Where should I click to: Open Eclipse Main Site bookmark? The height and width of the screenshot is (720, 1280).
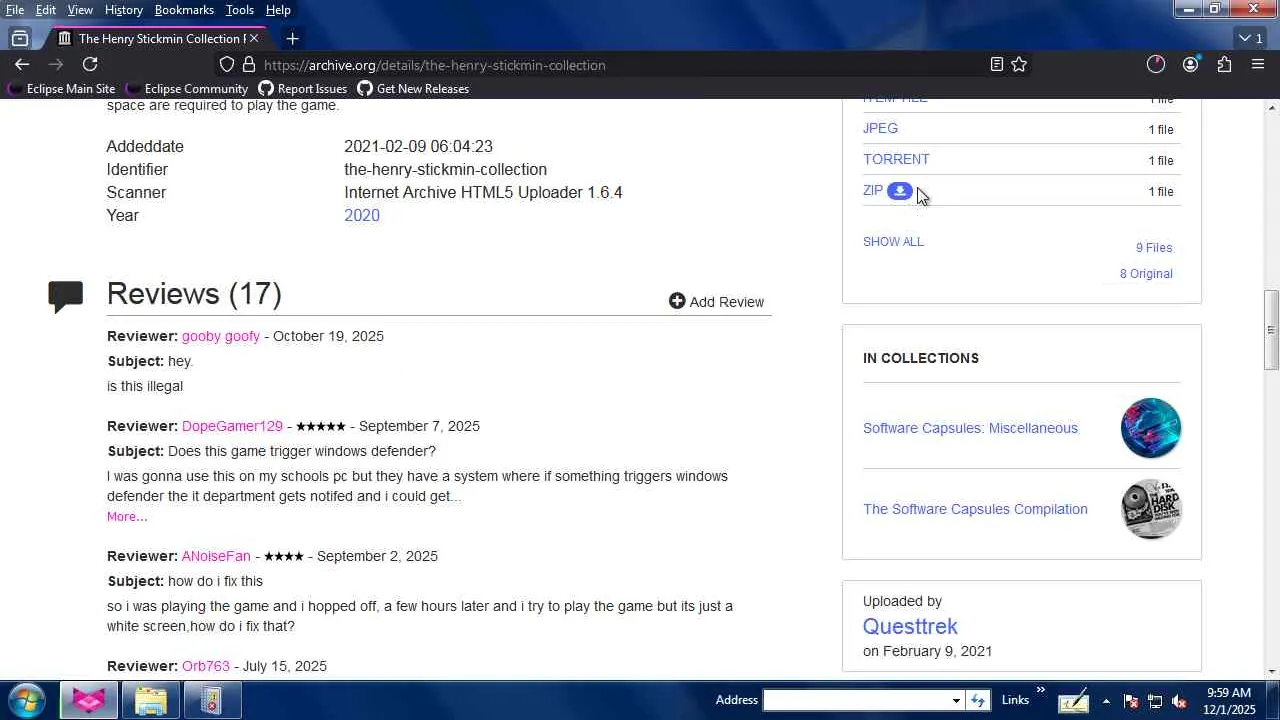[61, 89]
